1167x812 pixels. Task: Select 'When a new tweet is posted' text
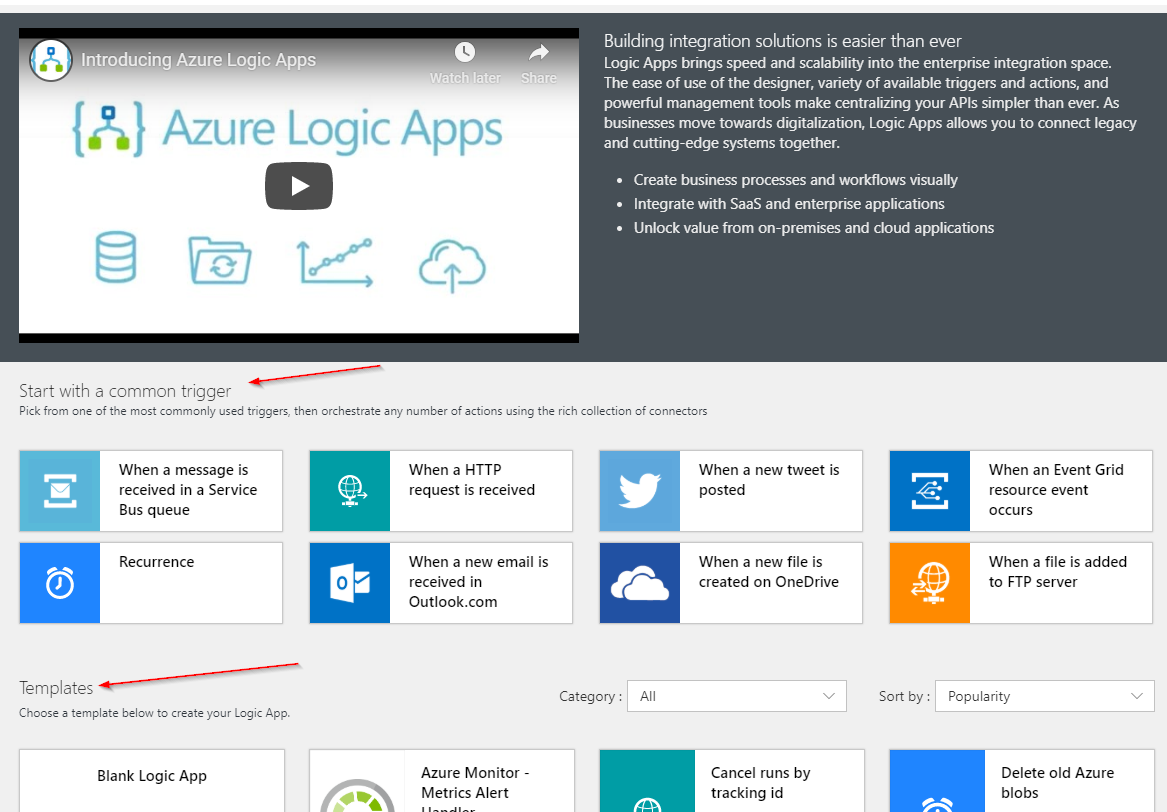(768, 480)
